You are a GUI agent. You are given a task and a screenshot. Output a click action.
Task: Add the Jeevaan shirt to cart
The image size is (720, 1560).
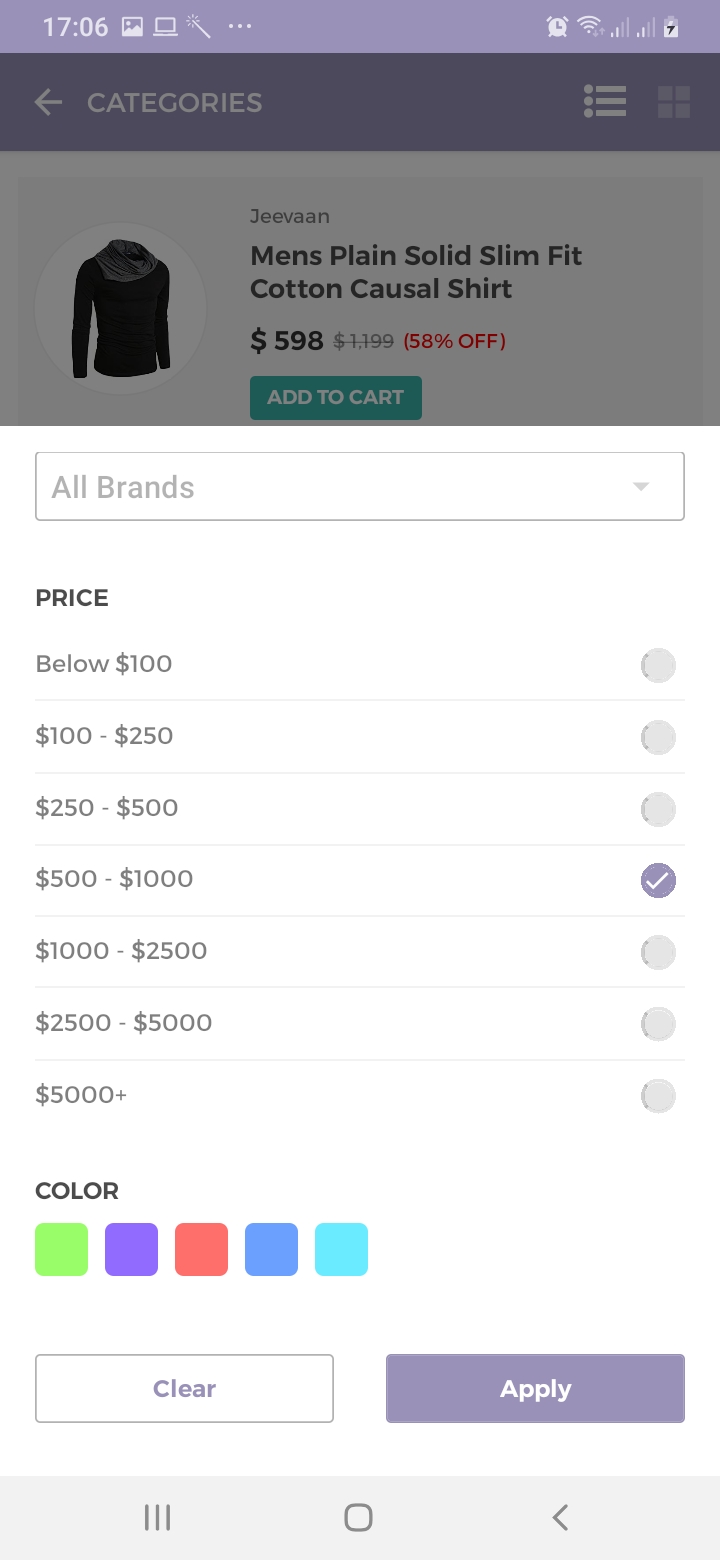point(335,398)
